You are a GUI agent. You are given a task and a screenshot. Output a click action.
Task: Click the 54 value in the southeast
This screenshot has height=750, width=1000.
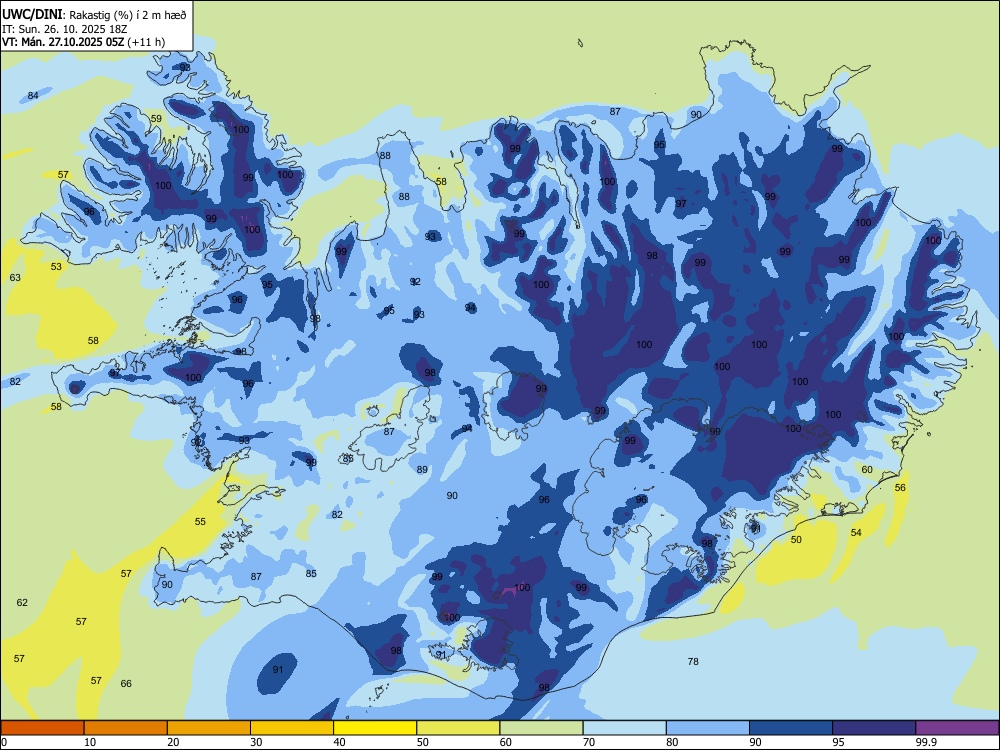tap(857, 533)
